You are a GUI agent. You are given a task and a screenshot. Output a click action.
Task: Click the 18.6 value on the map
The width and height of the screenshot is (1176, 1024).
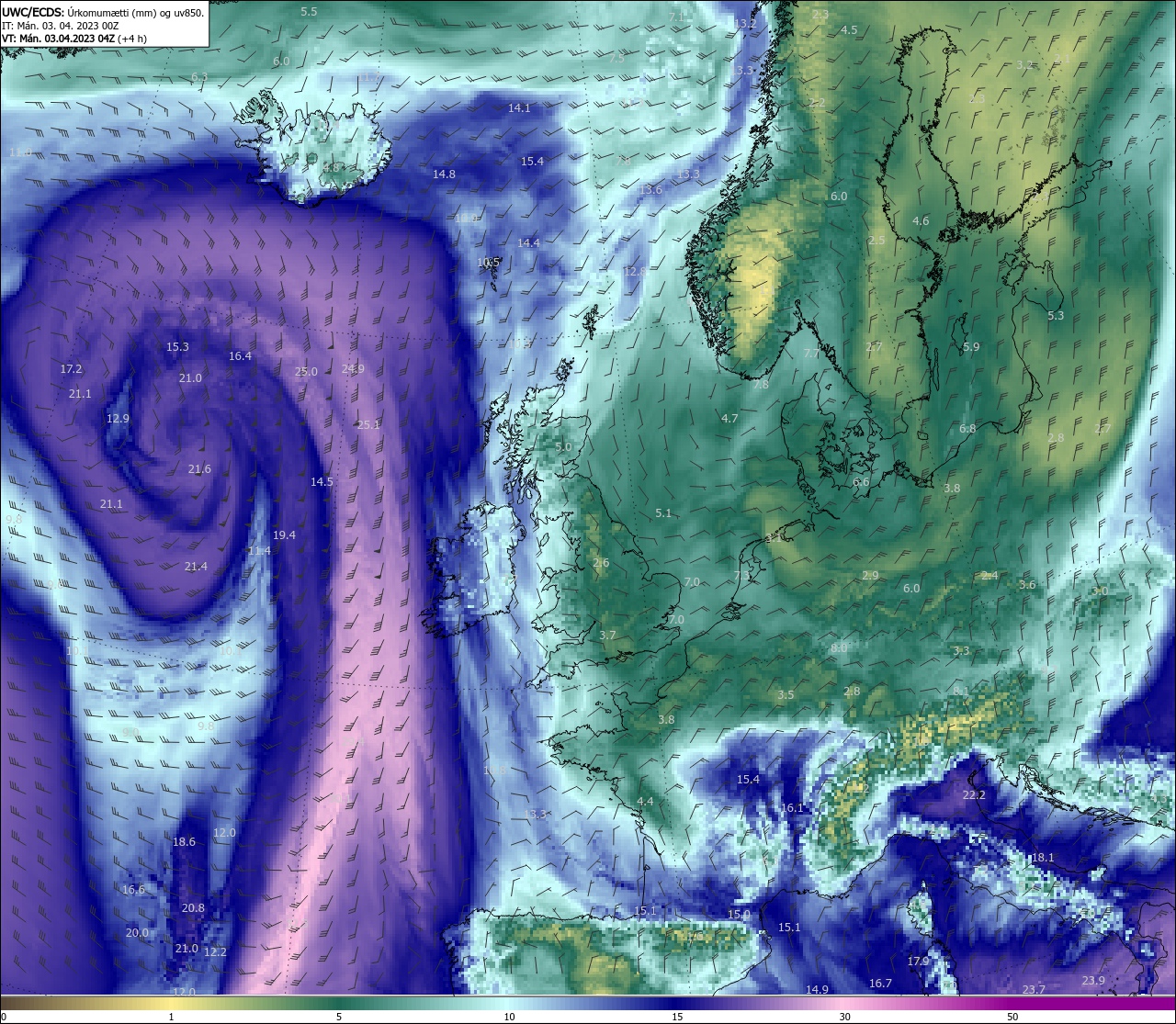coord(184,842)
